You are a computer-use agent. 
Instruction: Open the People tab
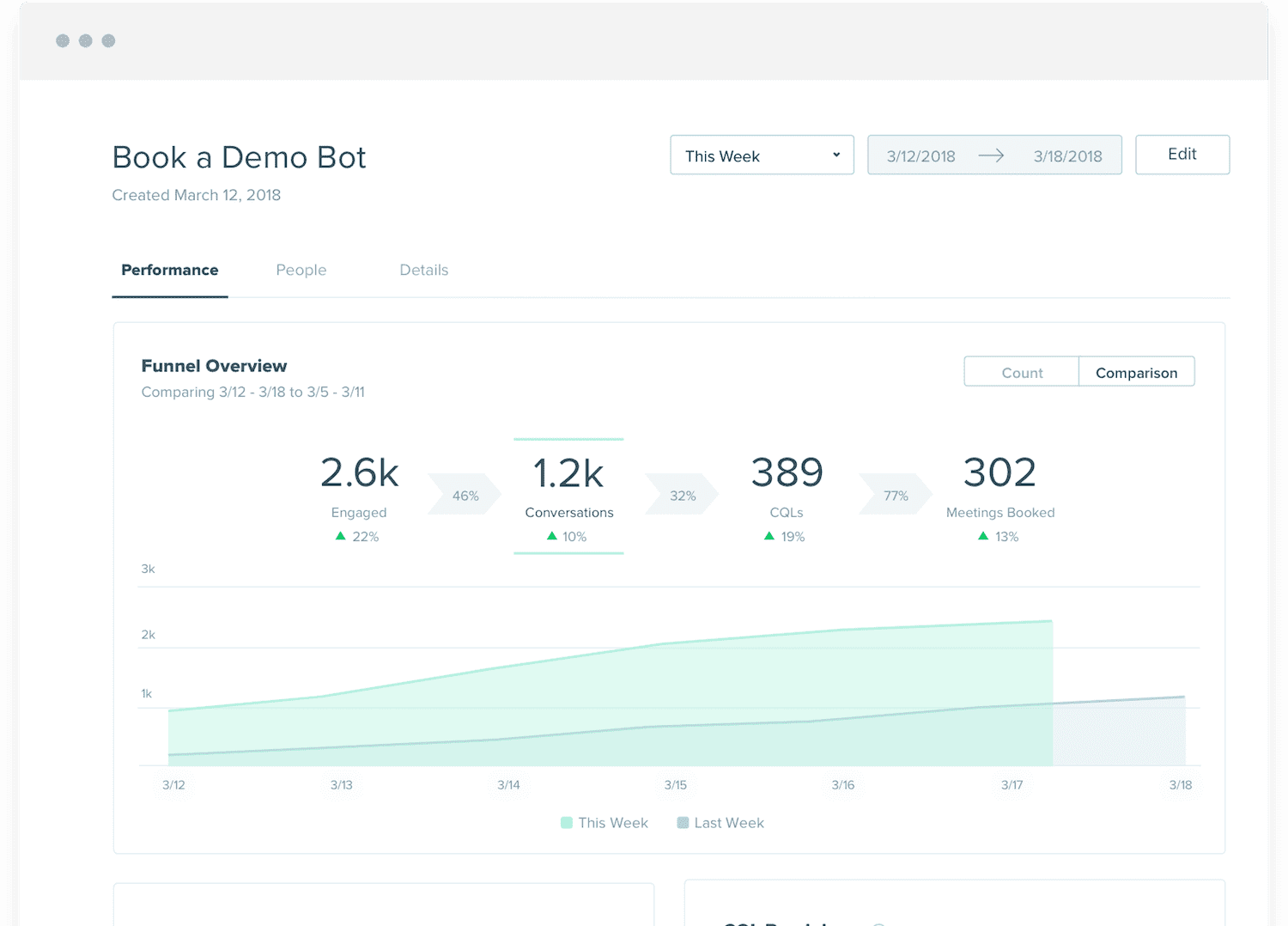(x=301, y=270)
